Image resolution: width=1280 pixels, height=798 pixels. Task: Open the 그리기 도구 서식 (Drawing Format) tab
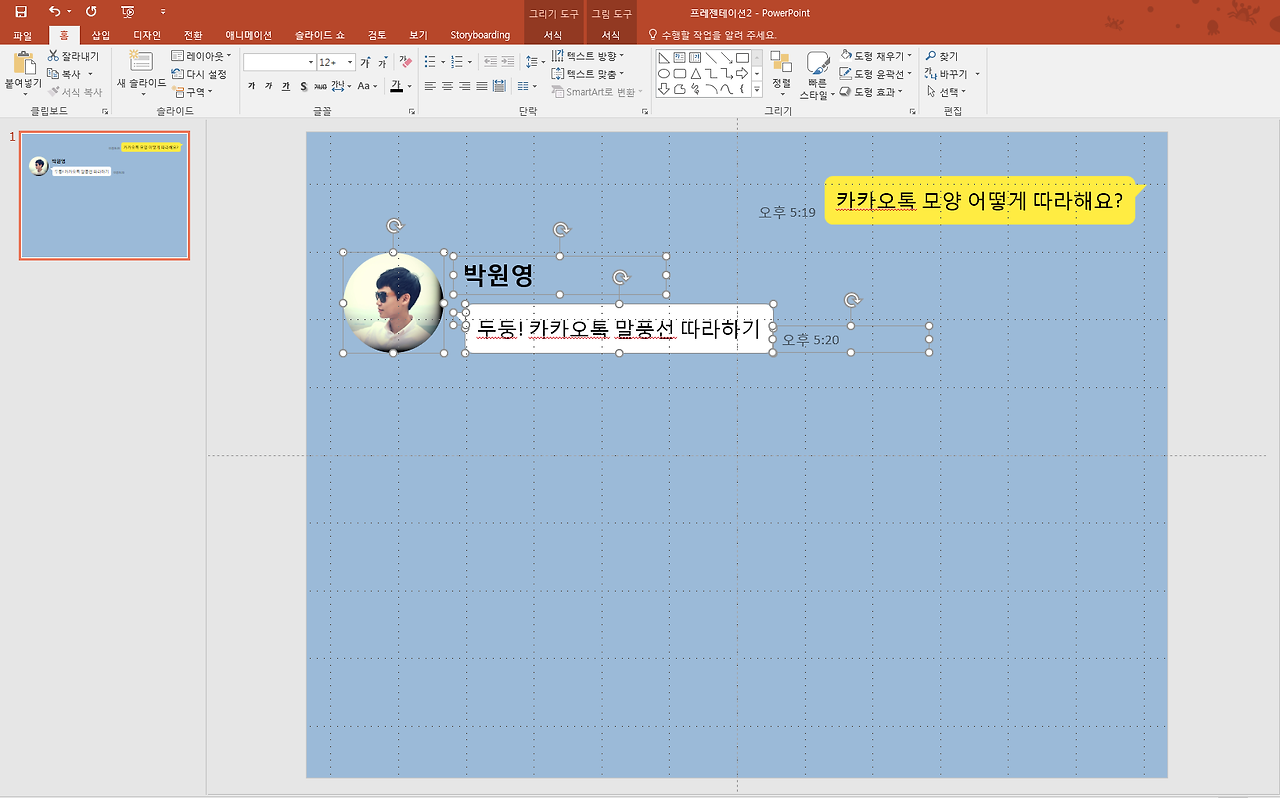tap(553, 35)
